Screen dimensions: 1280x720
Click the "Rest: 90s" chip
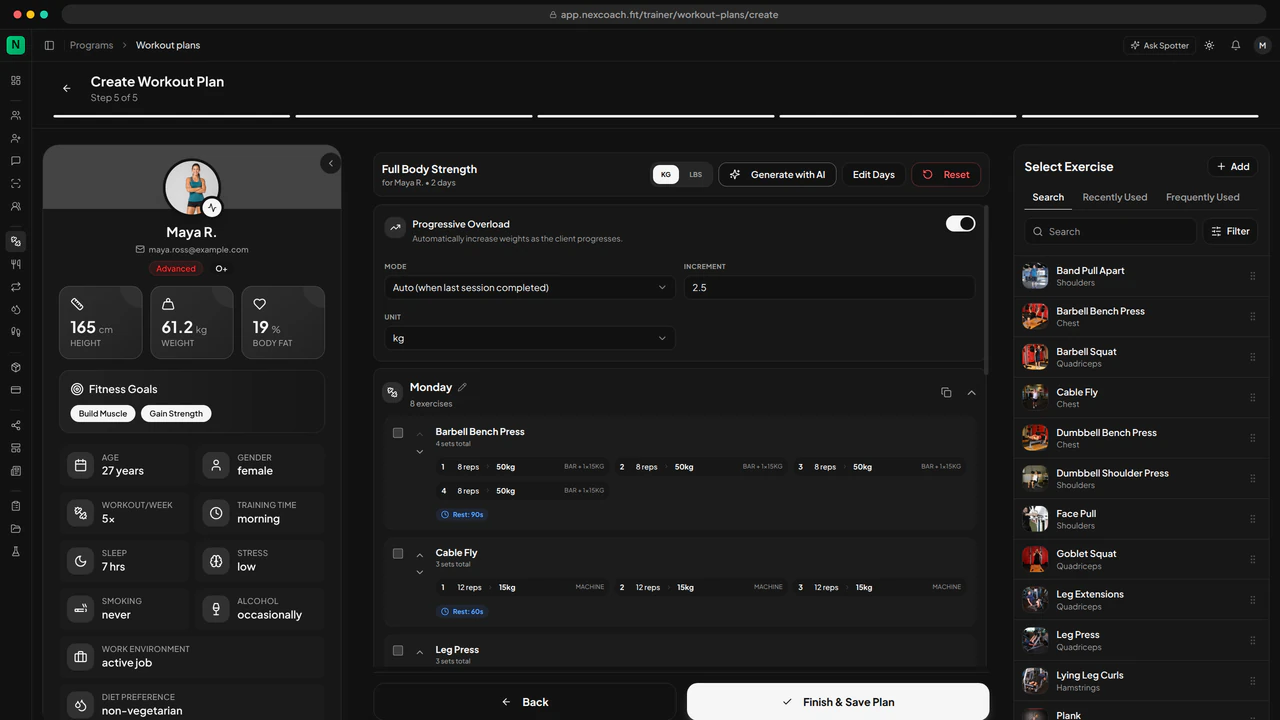pyautogui.click(x=462, y=515)
